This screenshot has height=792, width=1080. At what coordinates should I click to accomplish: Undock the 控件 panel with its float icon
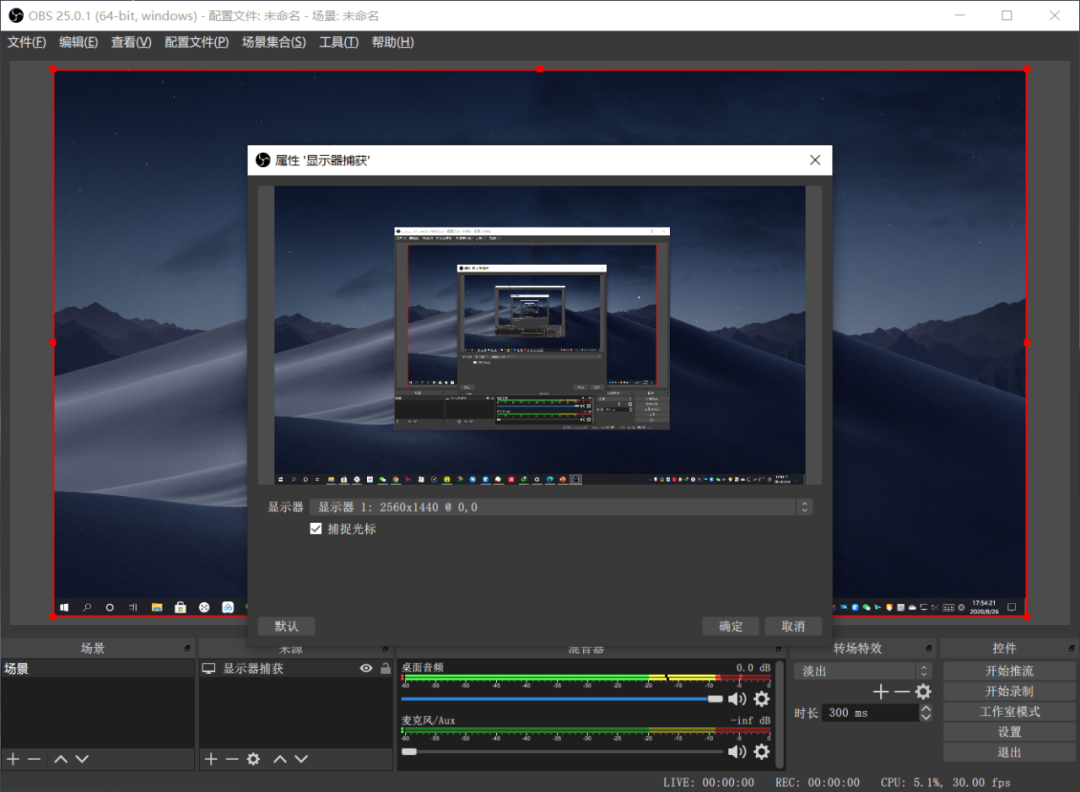point(1071,648)
